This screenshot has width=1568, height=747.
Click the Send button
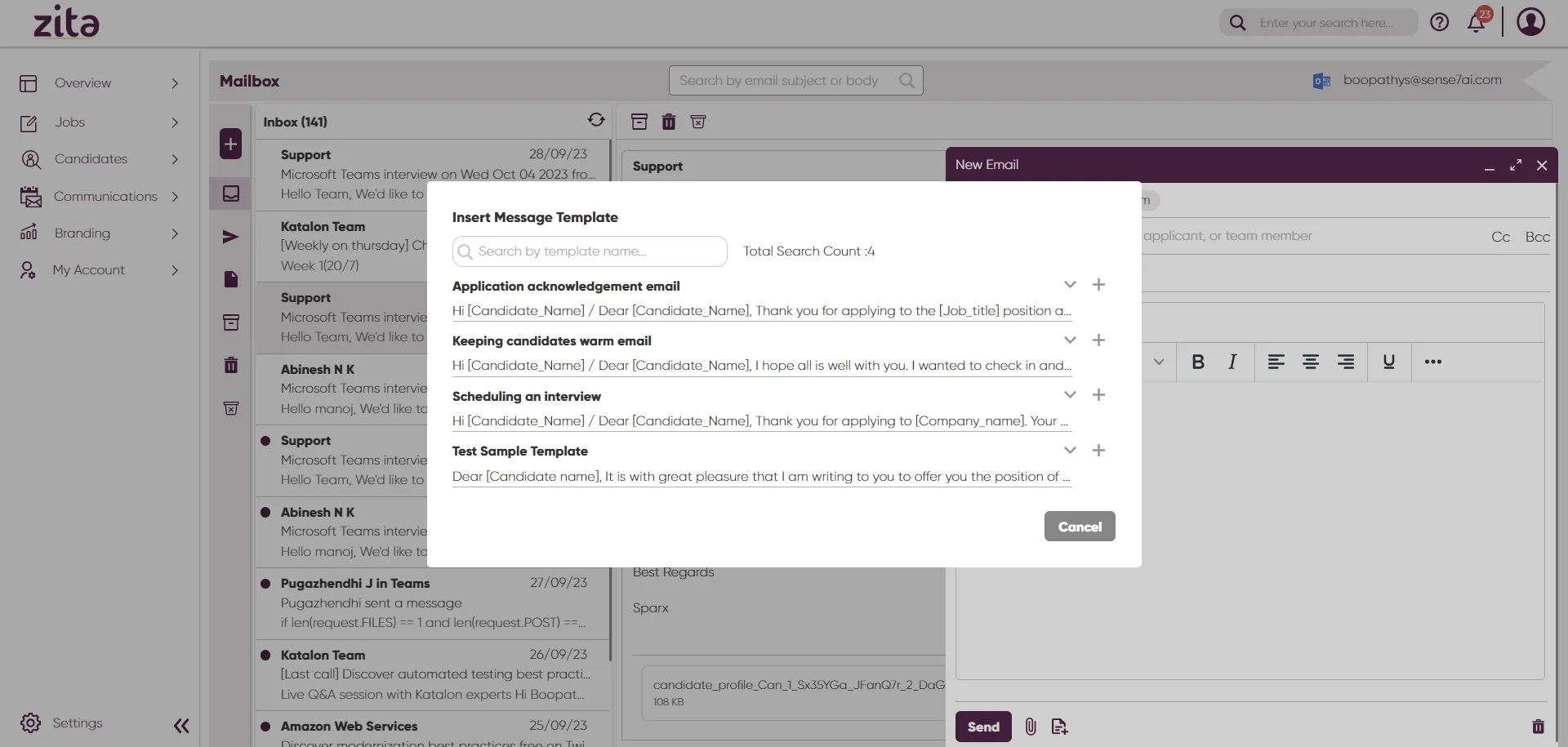[x=983, y=727]
